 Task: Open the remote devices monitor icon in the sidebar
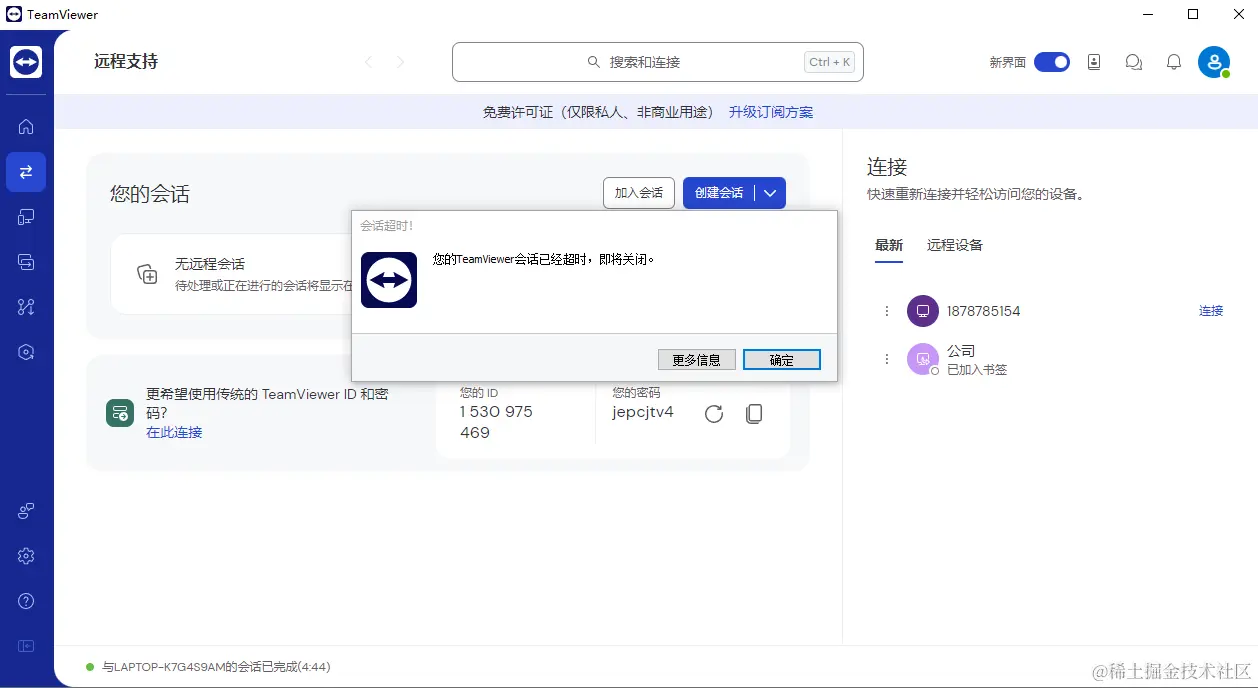point(26,217)
